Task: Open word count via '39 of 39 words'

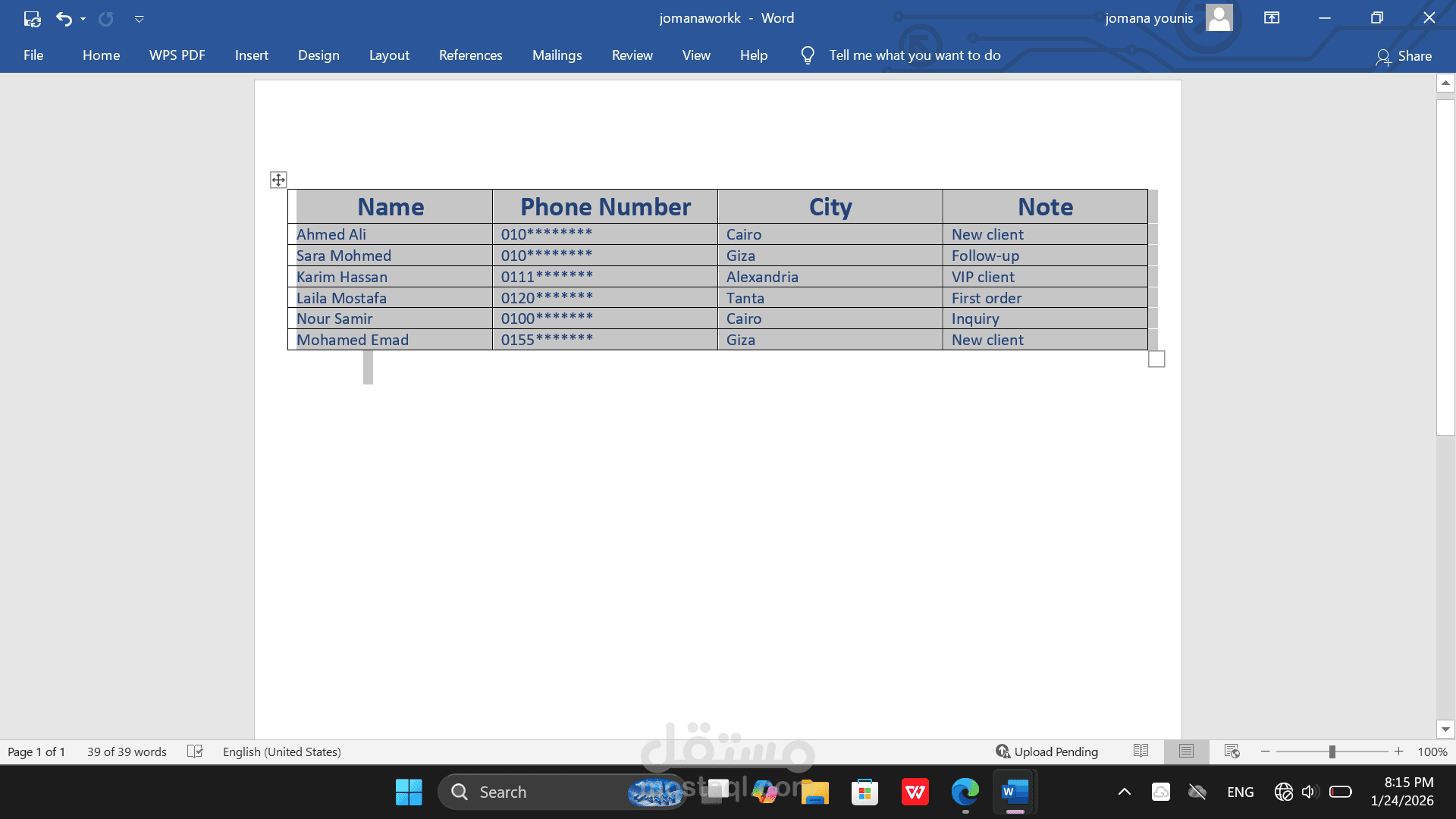Action: click(126, 752)
